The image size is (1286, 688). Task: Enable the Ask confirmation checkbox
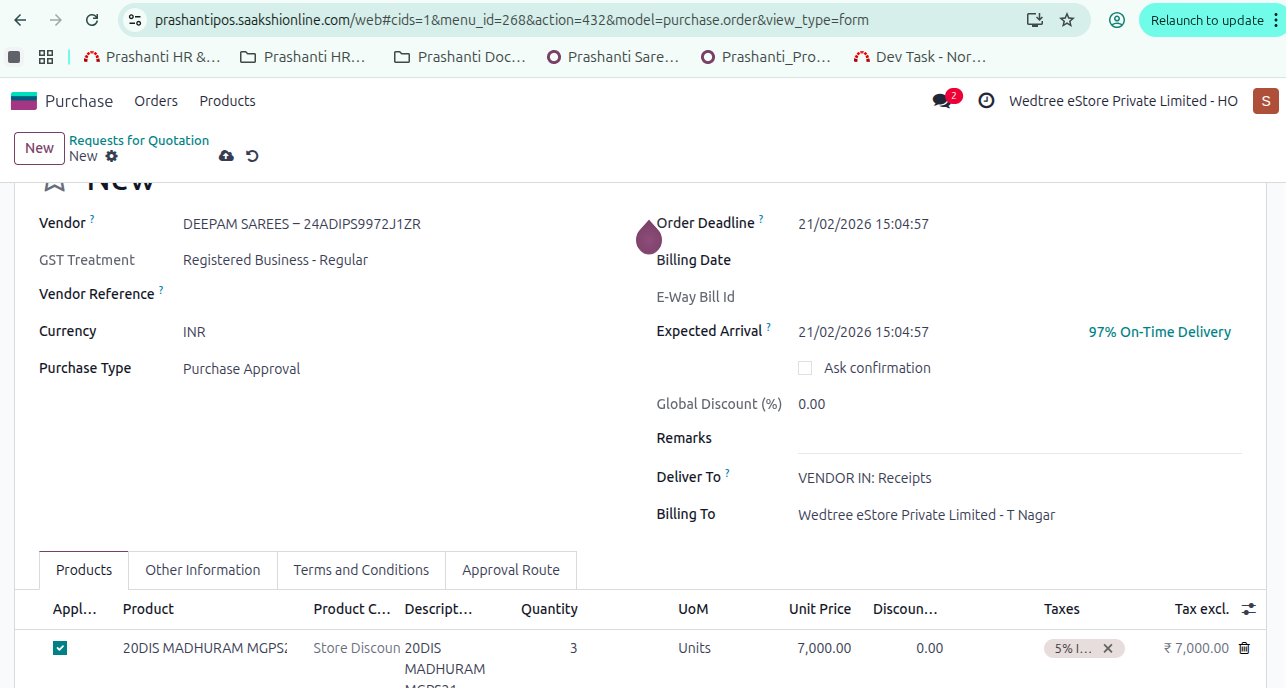[805, 368]
